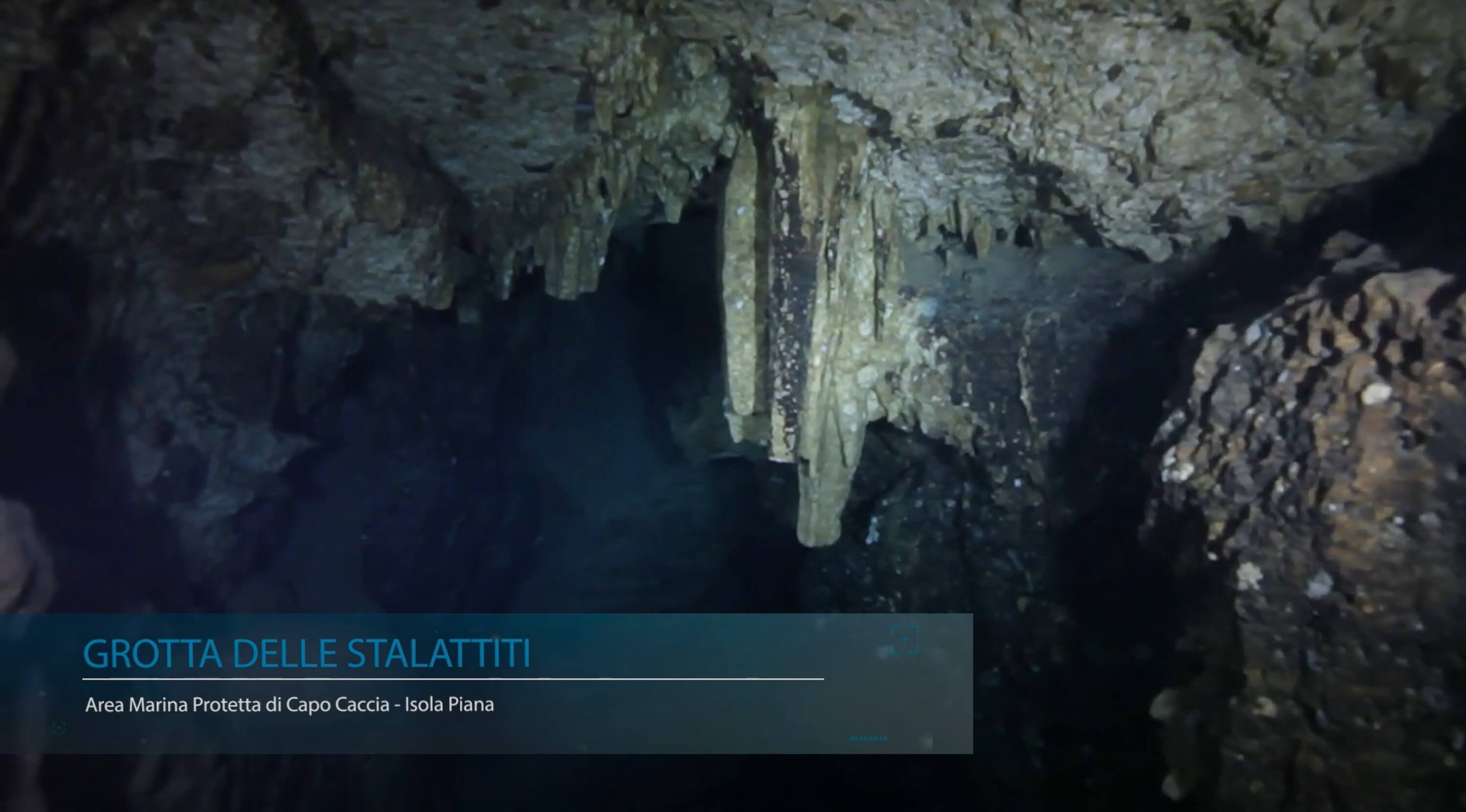This screenshot has height=812, width=1466.
Task: Click the Area Marina Protetta subtitle text
Action: pyautogui.click(x=289, y=704)
